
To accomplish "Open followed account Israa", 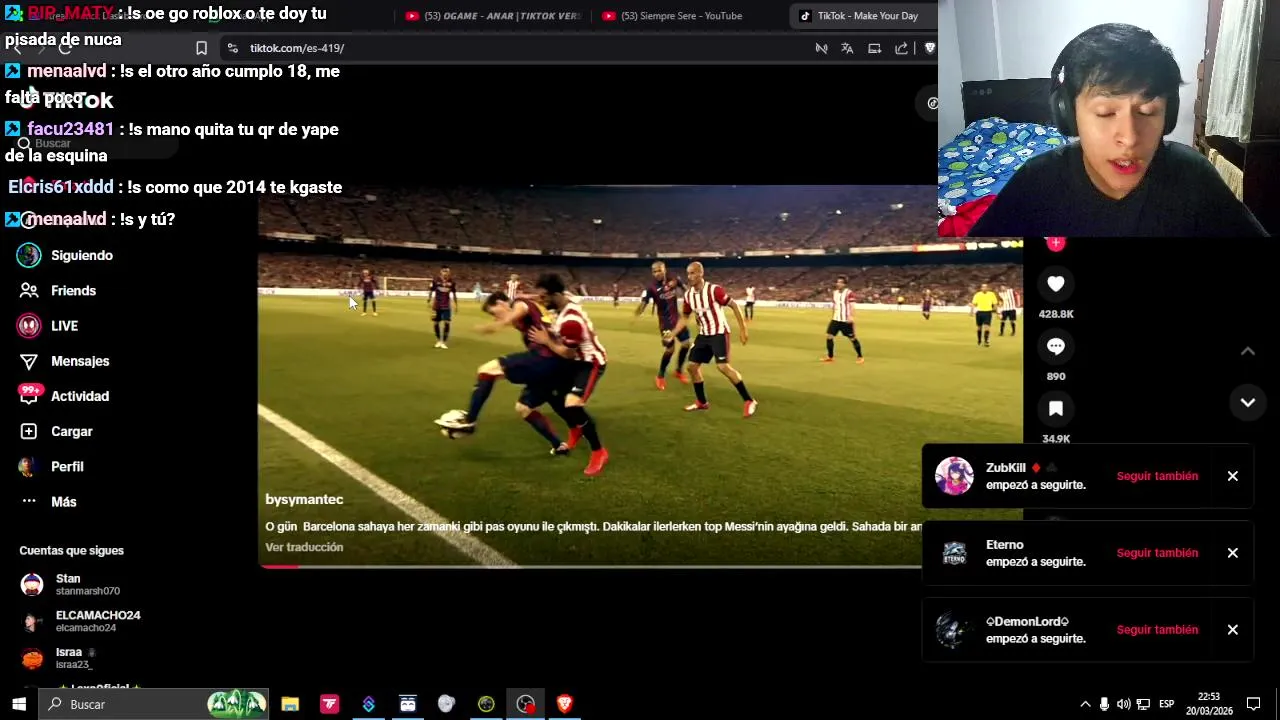I will pyautogui.click(x=60, y=658).
